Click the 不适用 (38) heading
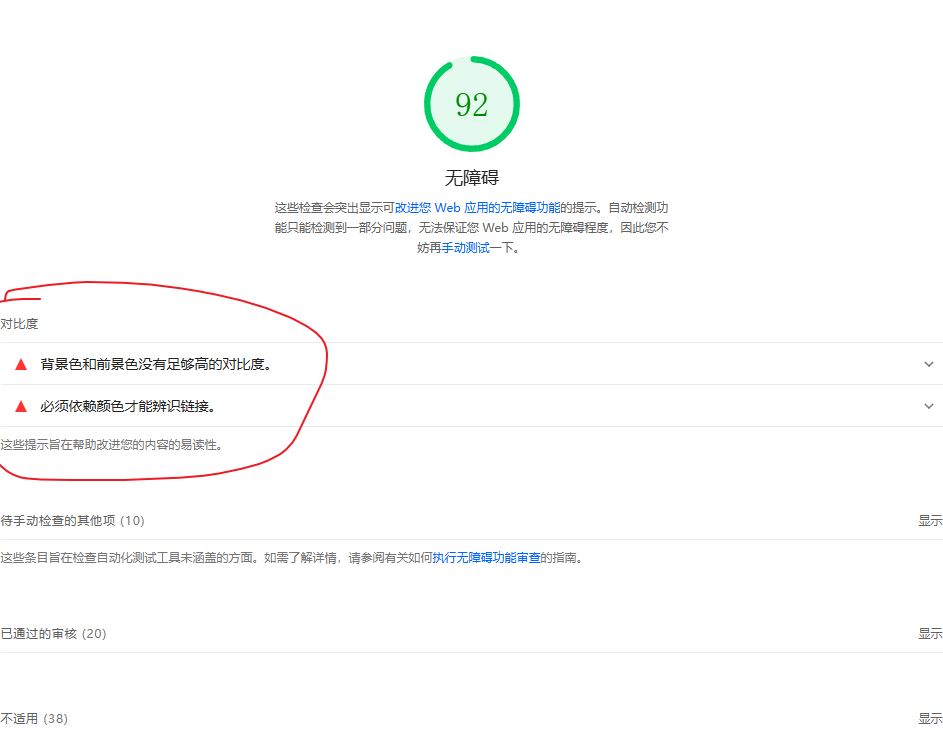 [34, 718]
